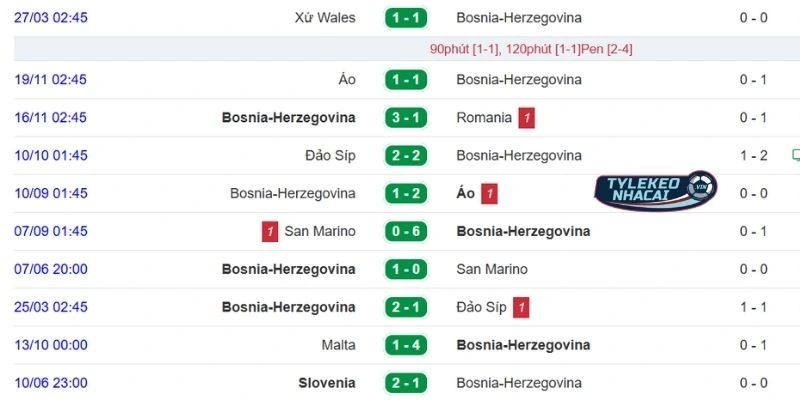The height and width of the screenshot is (400, 800).
Task: Click the penalty result line under the Wales match
Action: [x=531, y=49]
